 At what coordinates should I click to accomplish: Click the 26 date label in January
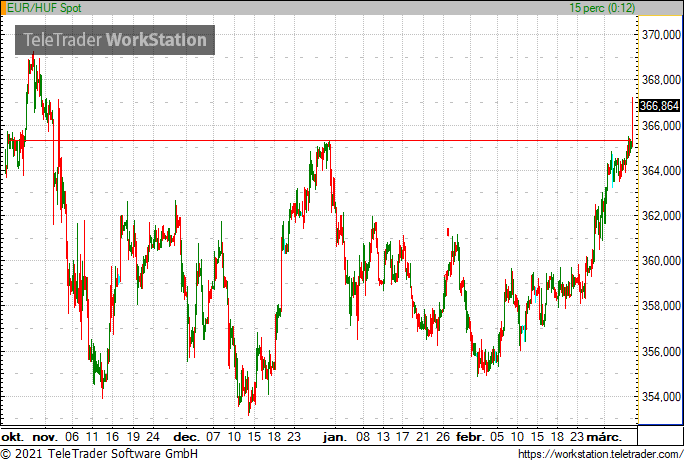pos(443,437)
